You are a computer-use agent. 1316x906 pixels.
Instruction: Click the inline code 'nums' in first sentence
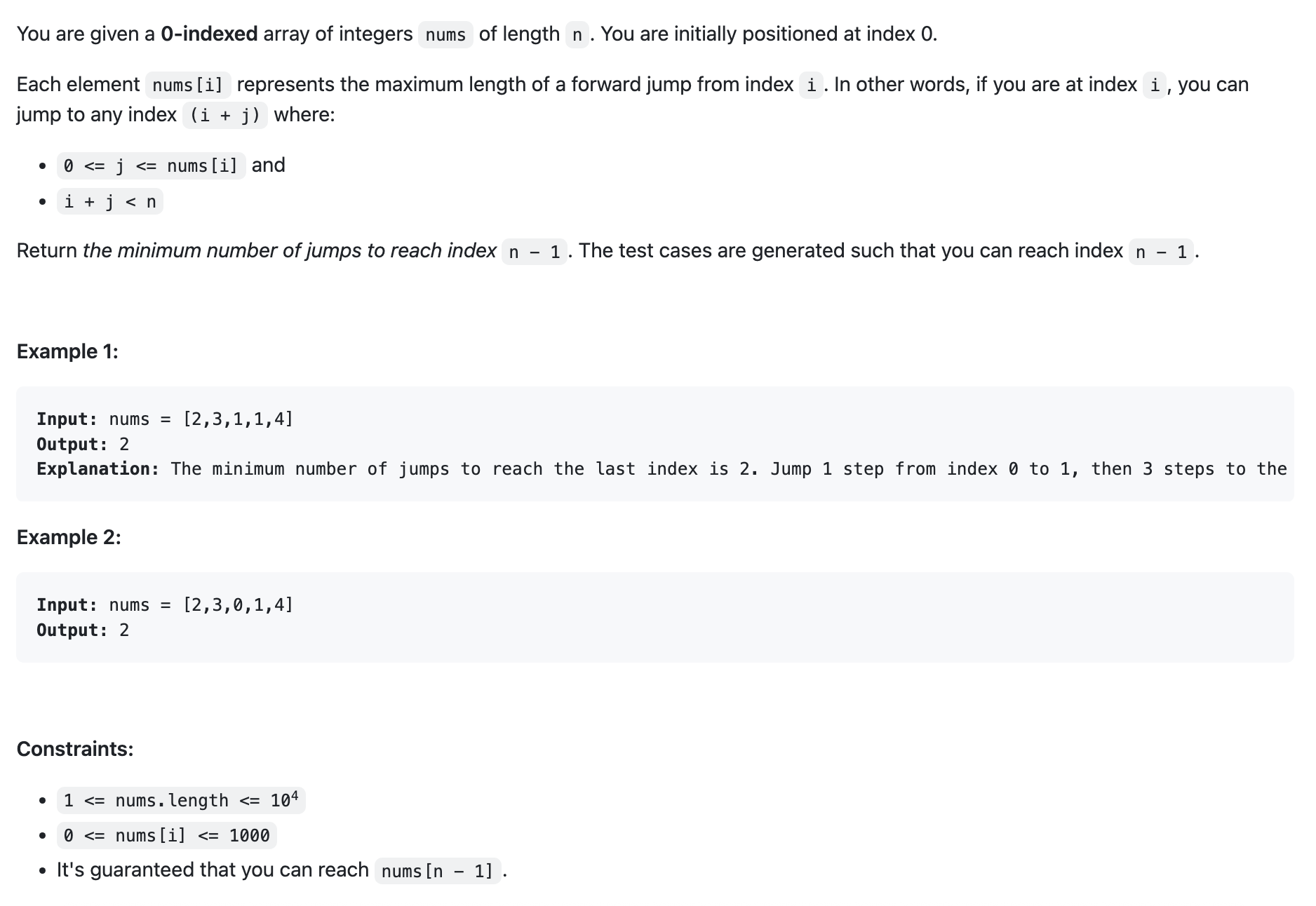tap(445, 34)
